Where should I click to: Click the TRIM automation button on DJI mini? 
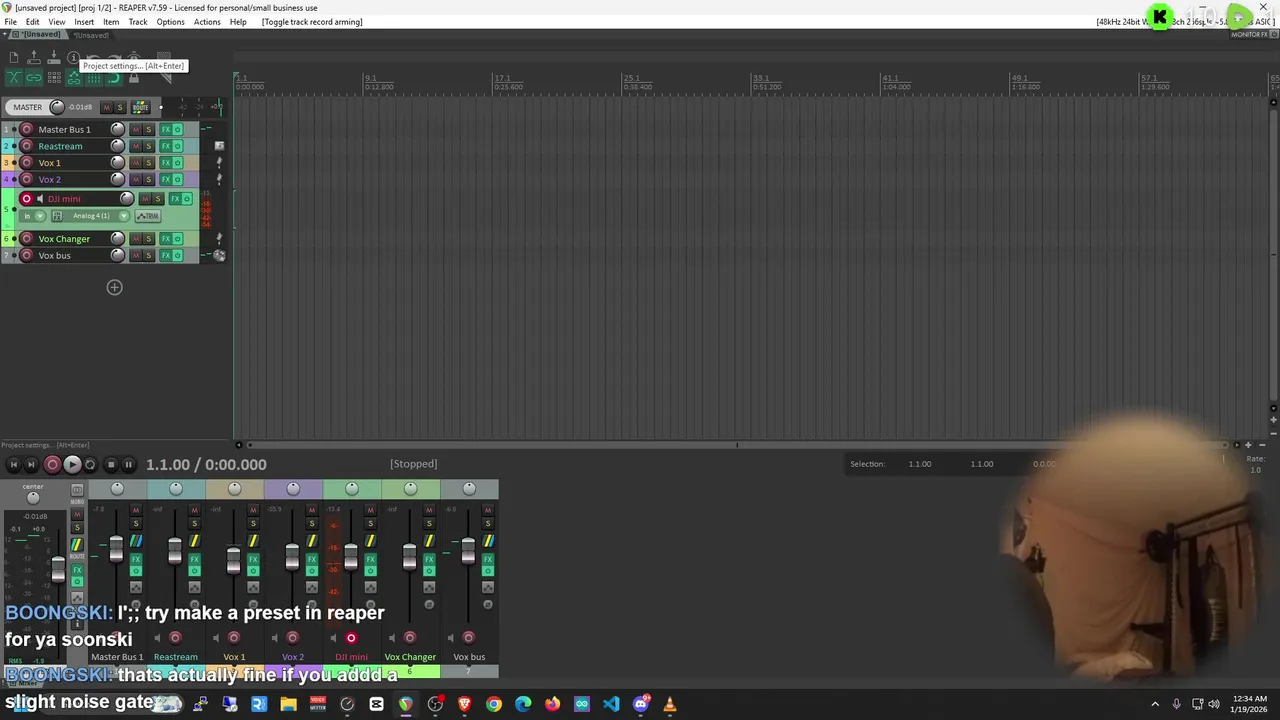point(148,216)
